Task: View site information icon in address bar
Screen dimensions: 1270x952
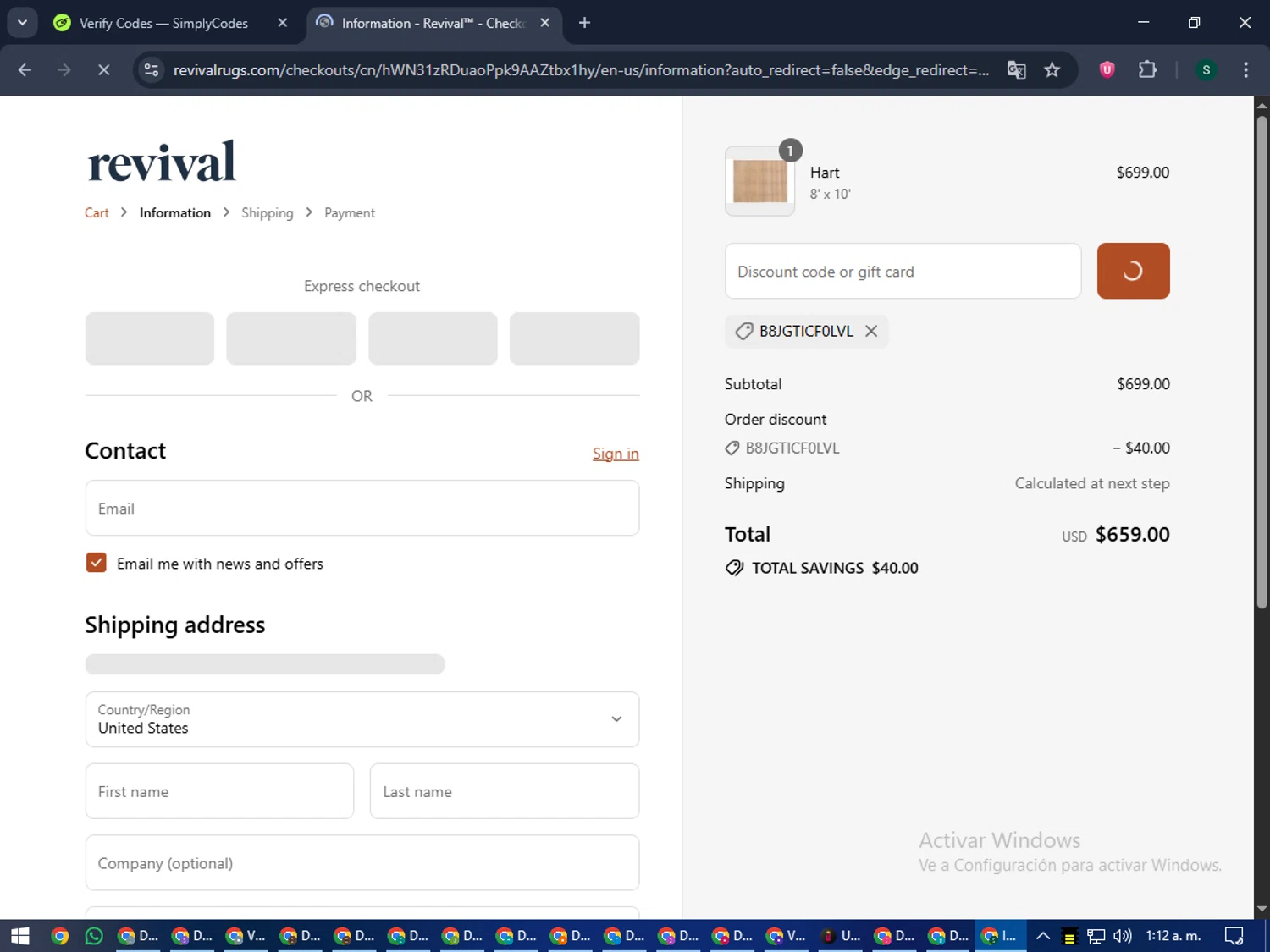Action: pos(152,69)
